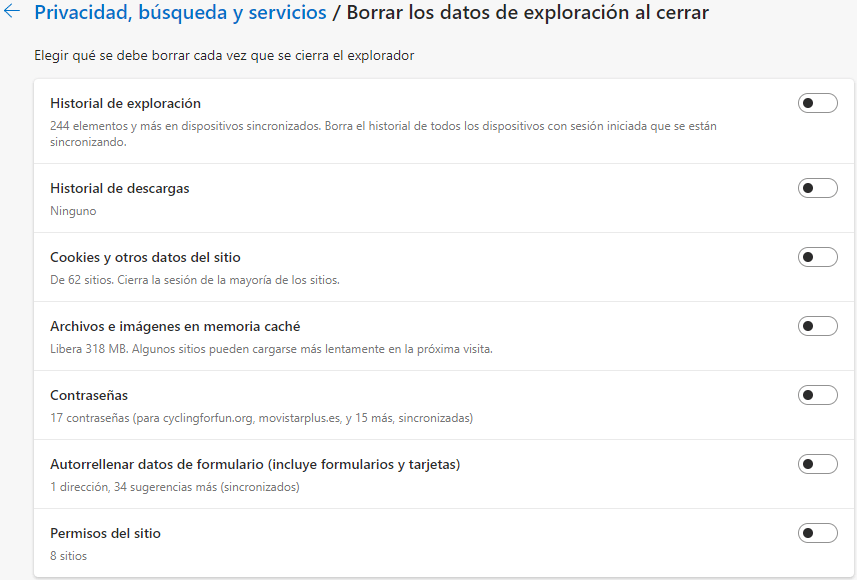This screenshot has height=580, width=857.
Task: Click Autorrellenar datos de formulario label
Action: click(x=255, y=464)
